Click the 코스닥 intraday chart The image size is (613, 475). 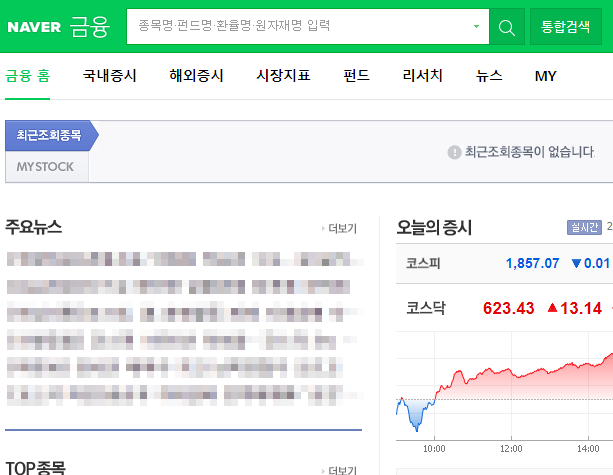pos(504,386)
